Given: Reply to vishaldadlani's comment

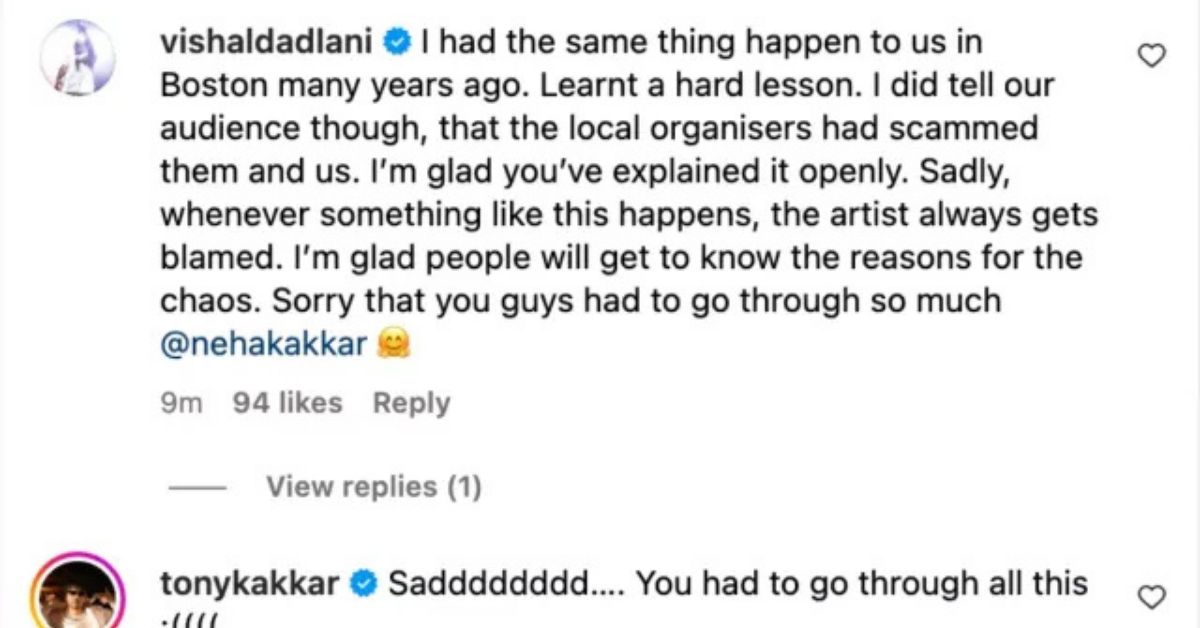Looking at the screenshot, I should point(411,403).
